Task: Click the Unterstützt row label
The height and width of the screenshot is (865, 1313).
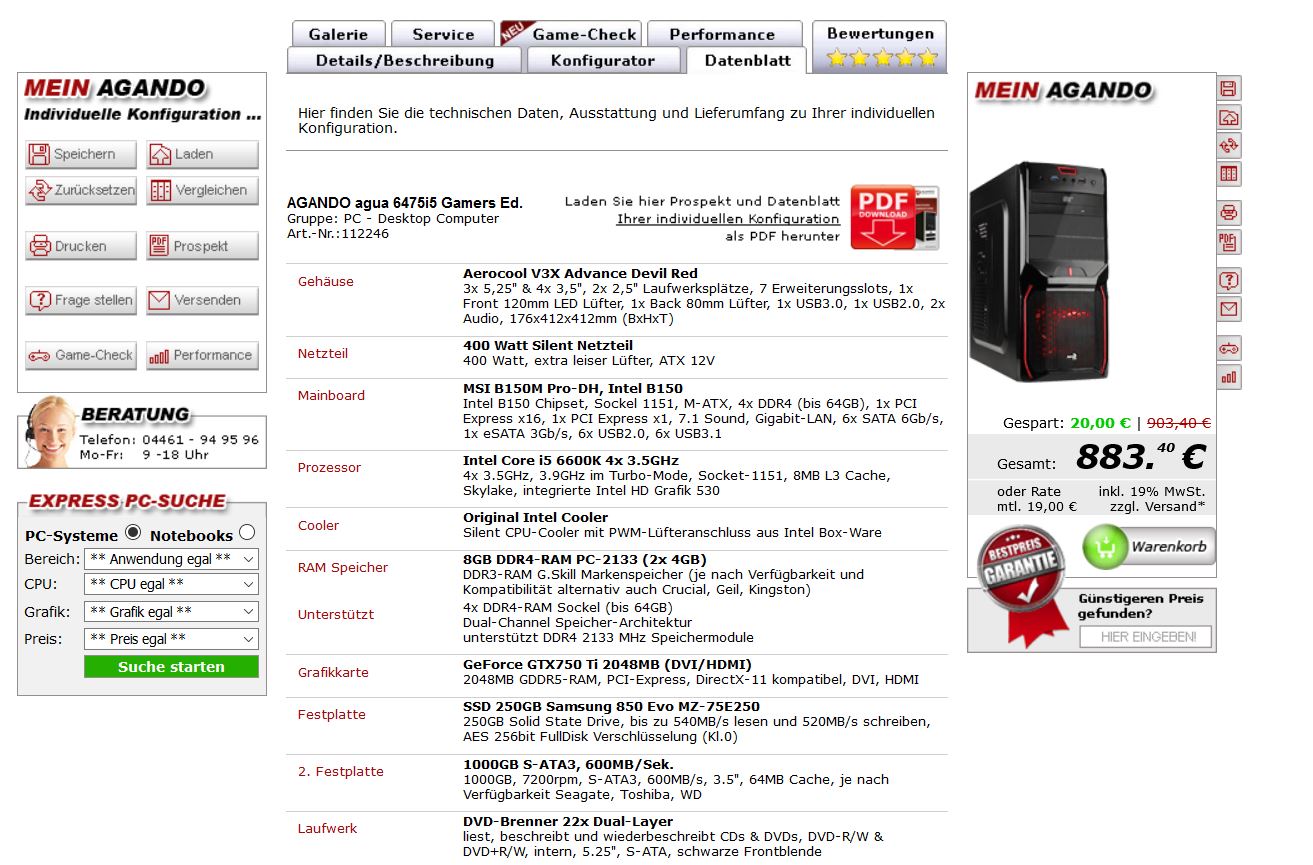Action: click(336, 615)
